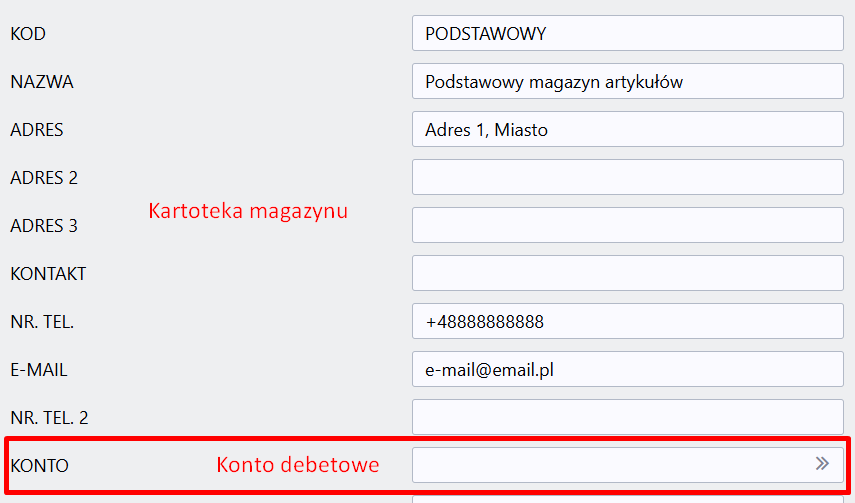Focus the E-MAIL field with e-mail@email.pl
This screenshot has width=855, height=503.
(628, 369)
